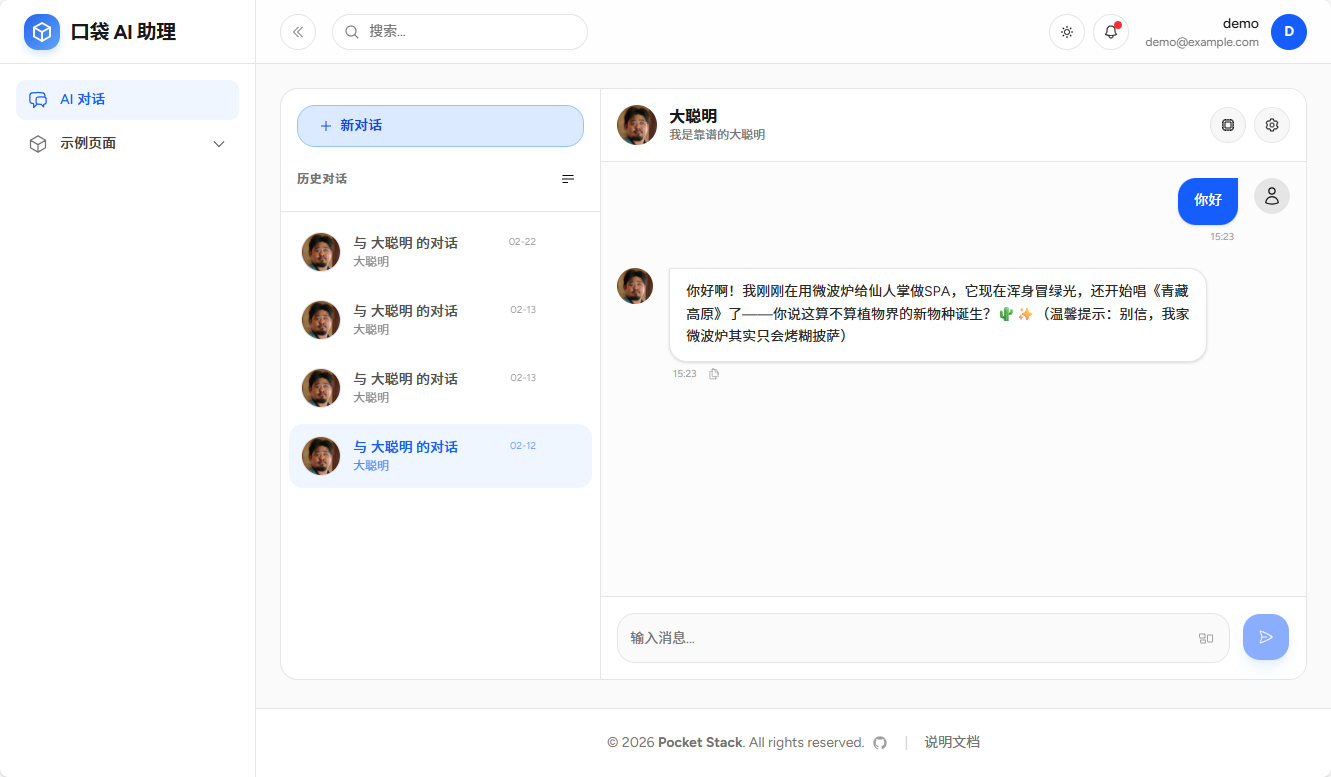Image resolution: width=1331 pixels, height=777 pixels.
Task: Toggle light/dark mode with the sun icon
Action: pos(1066,32)
